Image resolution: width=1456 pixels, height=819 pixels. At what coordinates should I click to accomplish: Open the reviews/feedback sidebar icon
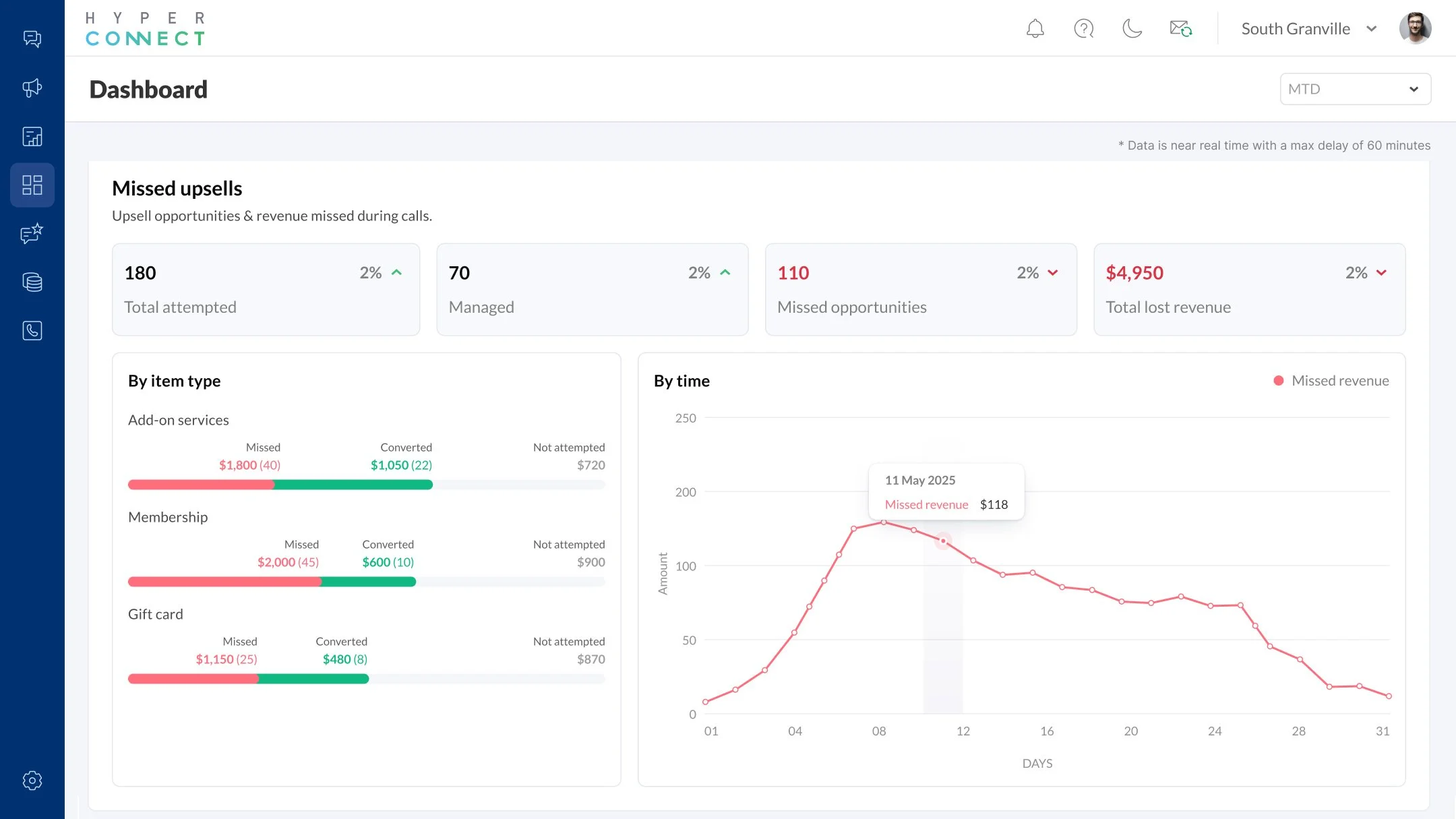tap(32, 234)
